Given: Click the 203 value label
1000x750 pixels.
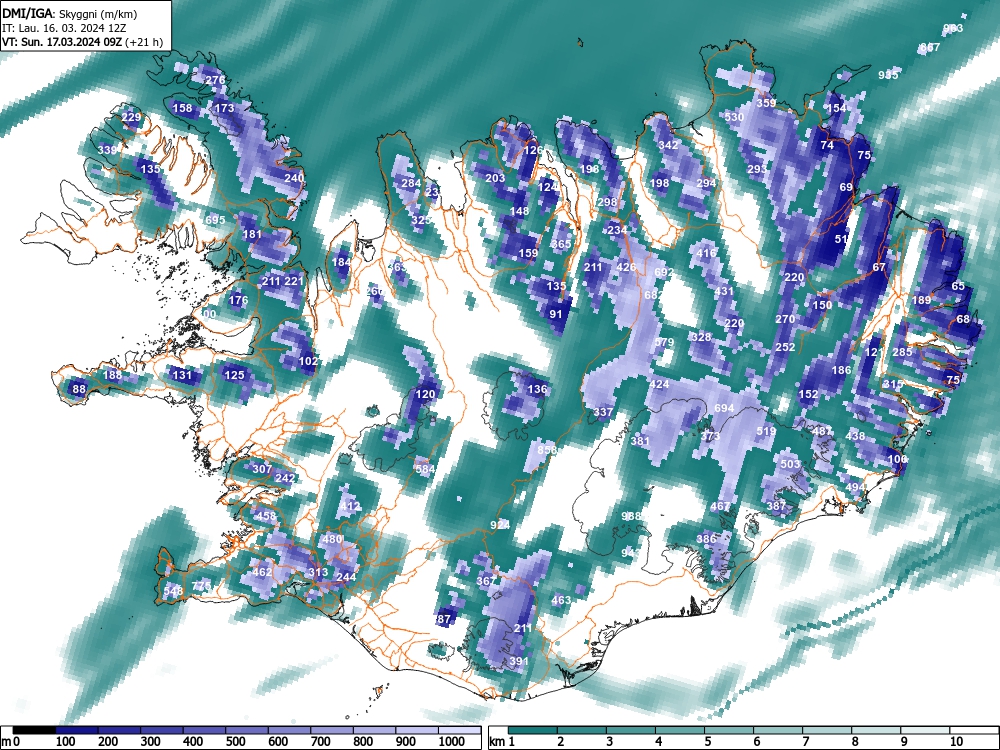Looking at the screenshot, I should [x=495, y=178].
